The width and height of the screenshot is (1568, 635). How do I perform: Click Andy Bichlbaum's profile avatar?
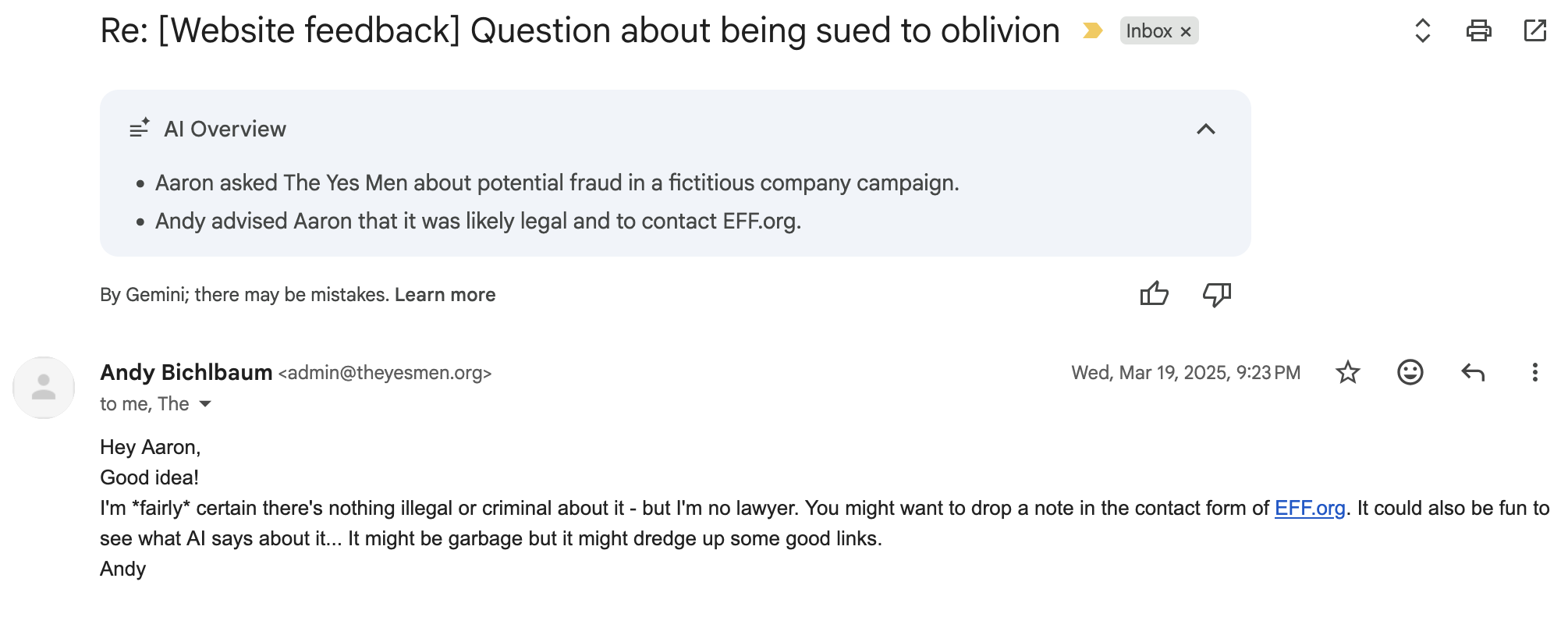(x=44, y=388)
